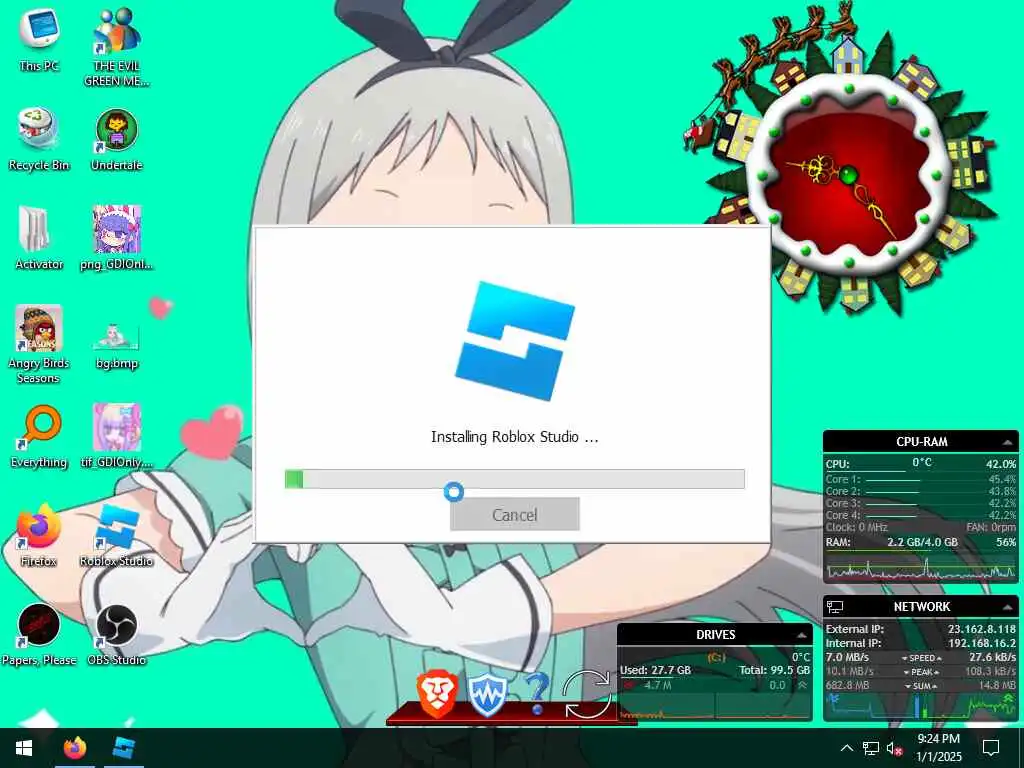Click the 'Used: 27.7 GB' drive text
1024x768 pixels.
(x=655, y=671)
